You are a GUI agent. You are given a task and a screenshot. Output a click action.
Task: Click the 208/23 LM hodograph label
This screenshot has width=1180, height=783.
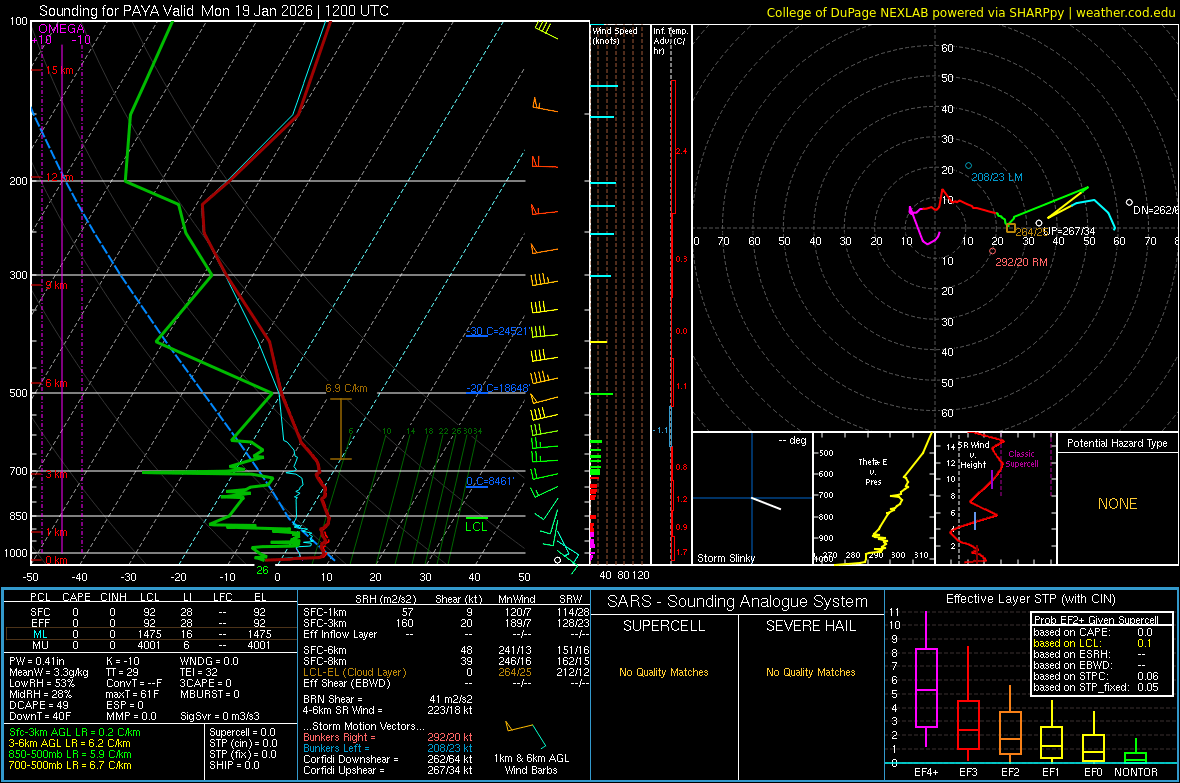(996, 177)
